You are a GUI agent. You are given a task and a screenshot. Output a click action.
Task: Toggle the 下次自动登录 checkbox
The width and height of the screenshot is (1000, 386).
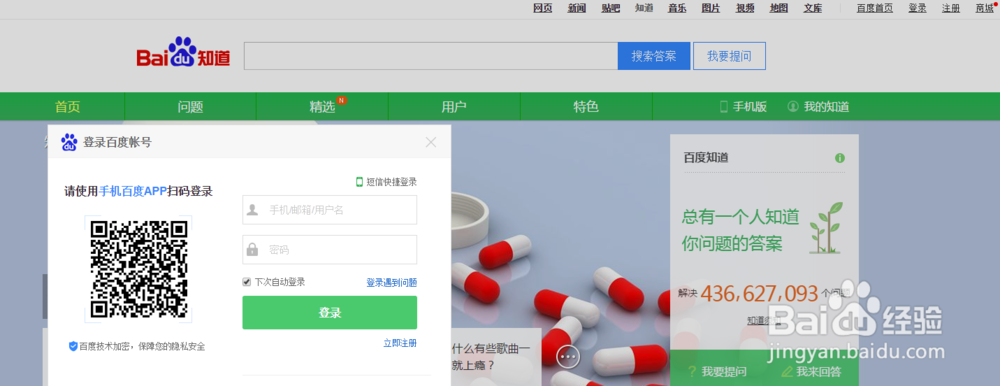246,282
